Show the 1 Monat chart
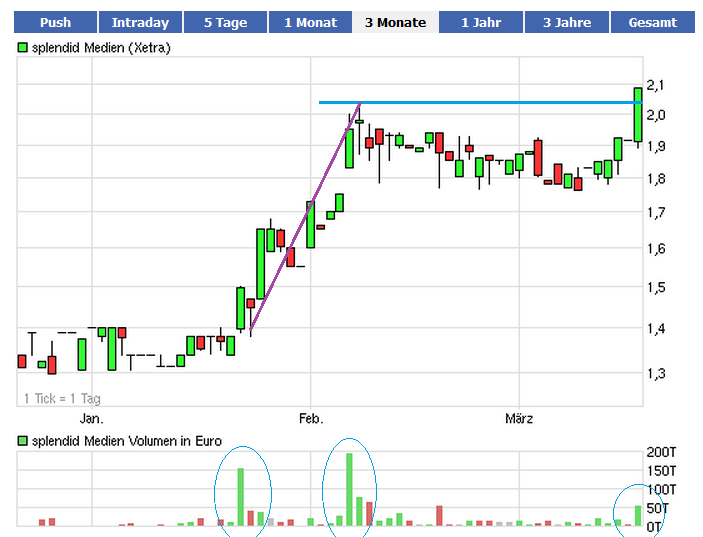 [x=310, y=22]
